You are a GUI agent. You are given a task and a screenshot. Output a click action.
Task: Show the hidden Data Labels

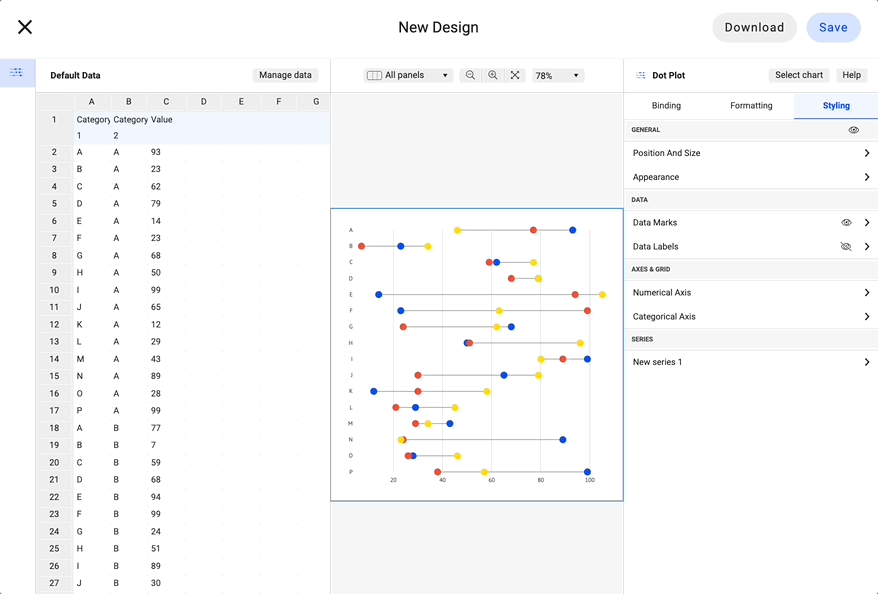click(845, 247)
